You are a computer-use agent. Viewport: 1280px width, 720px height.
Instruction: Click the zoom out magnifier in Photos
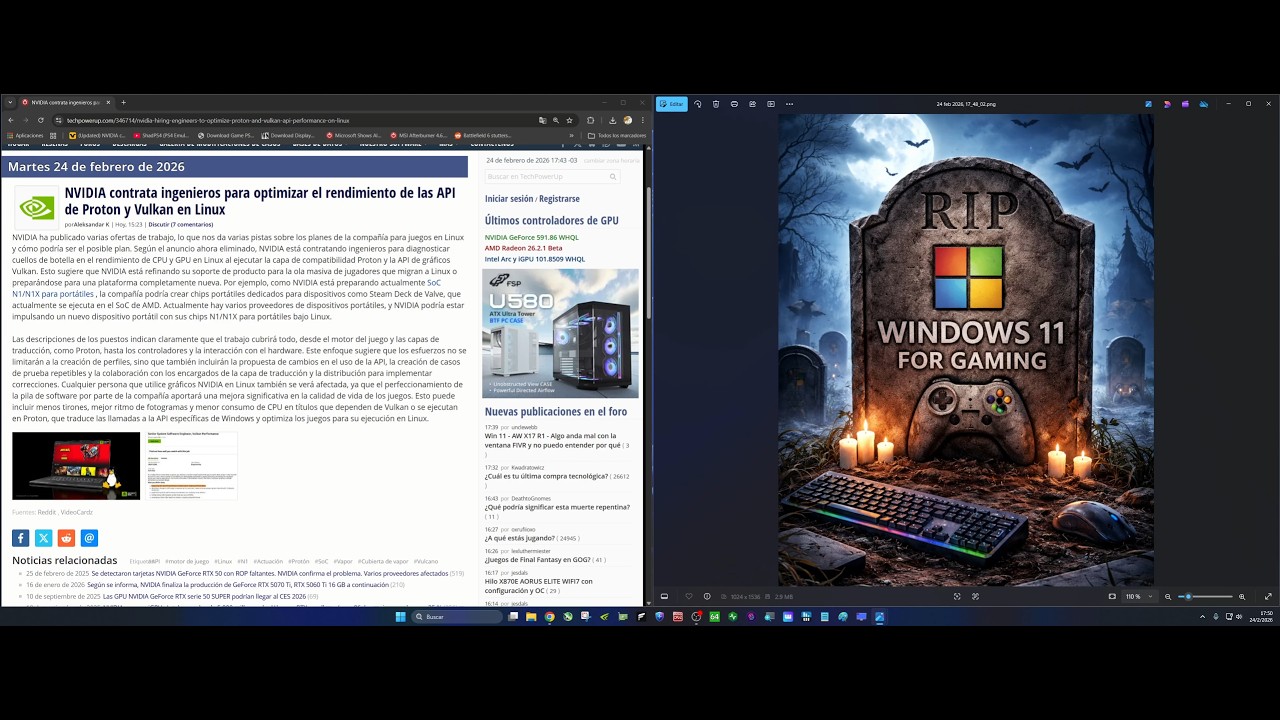coord(1167,597)
